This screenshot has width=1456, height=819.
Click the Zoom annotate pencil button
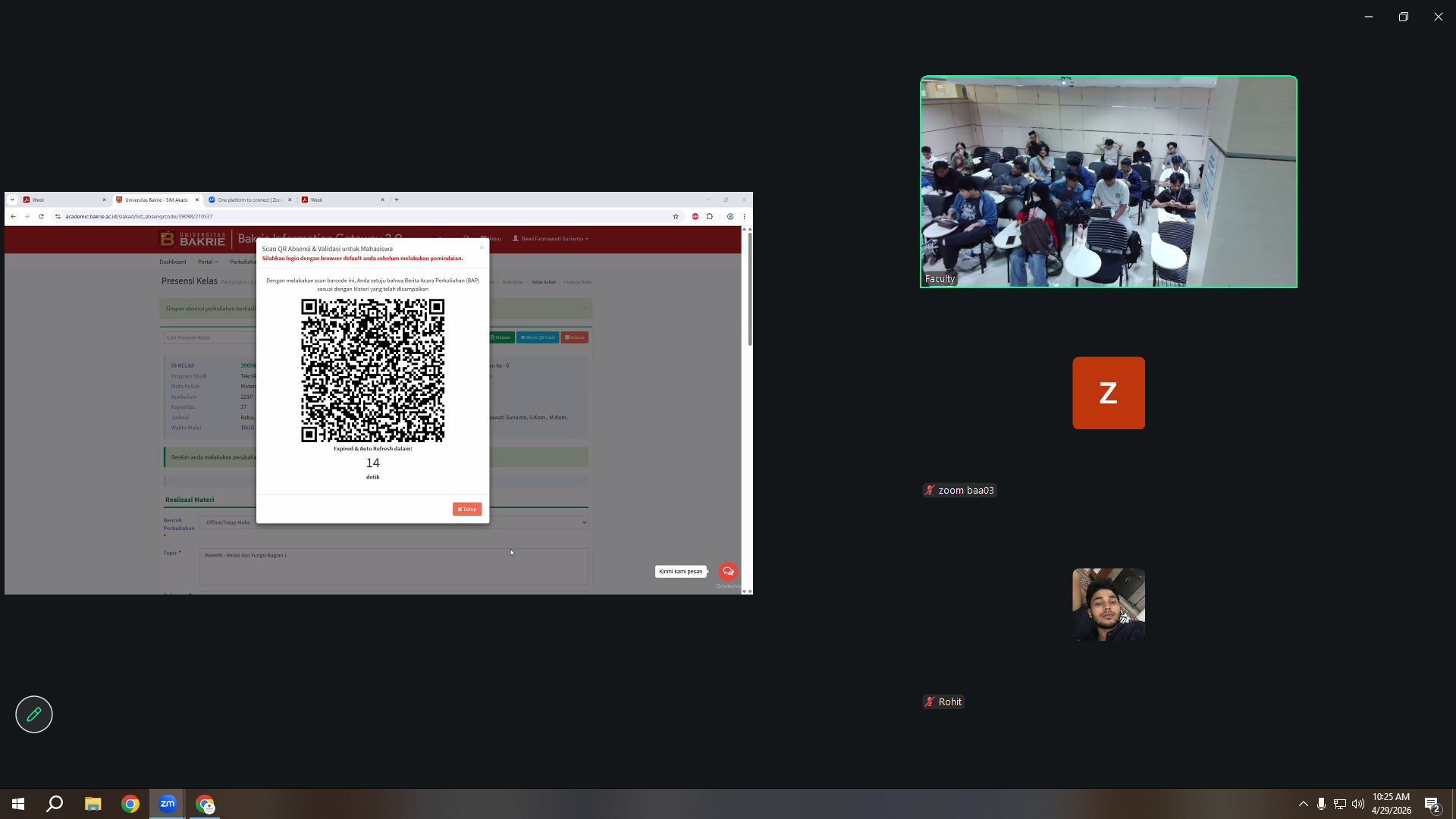(x=34, y=714)
